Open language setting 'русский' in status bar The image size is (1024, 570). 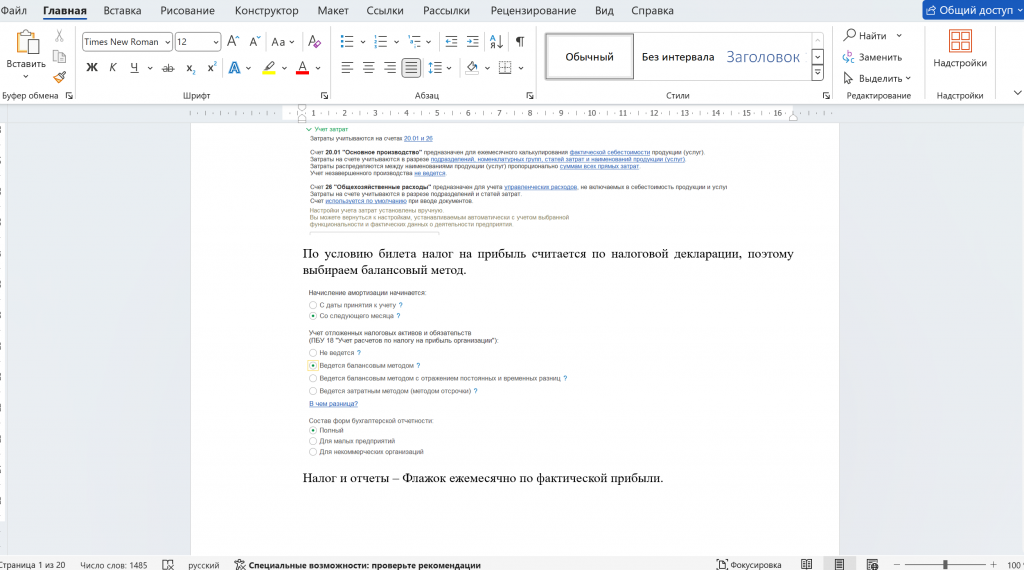coord(204,565)
